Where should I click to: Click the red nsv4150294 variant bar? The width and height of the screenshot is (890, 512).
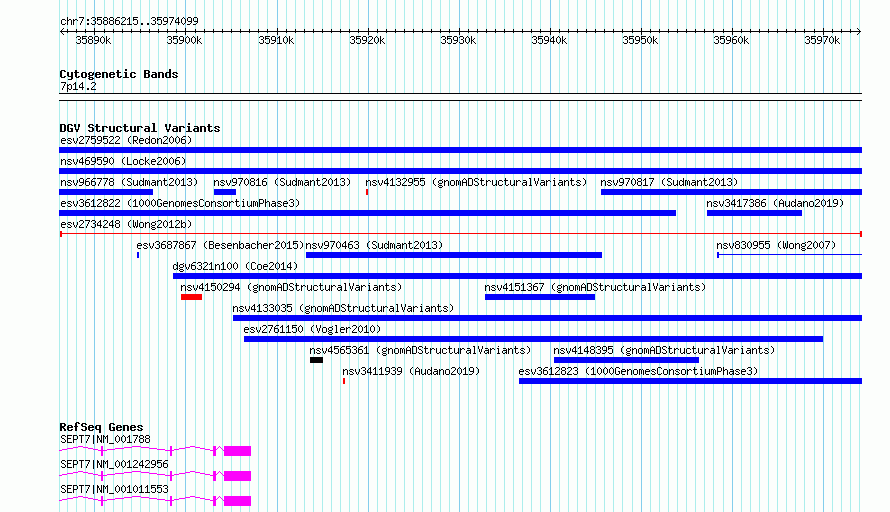point(191,297)
